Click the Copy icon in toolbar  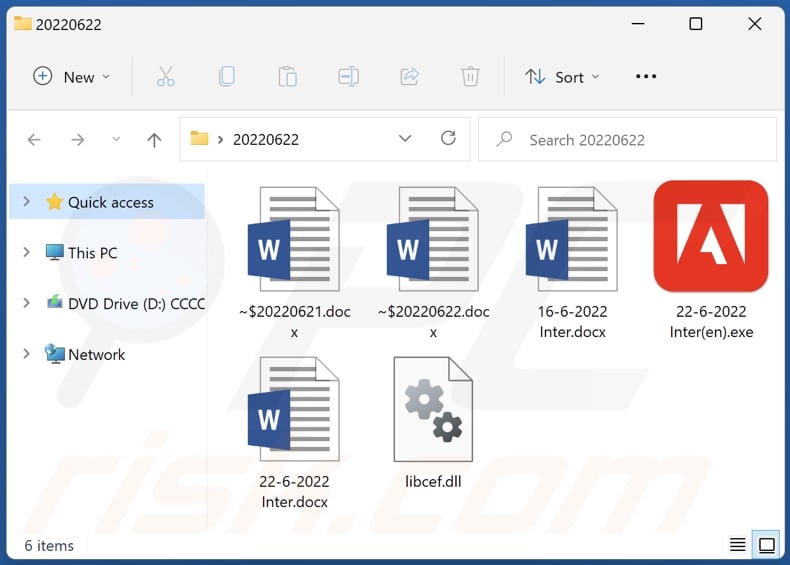tap(227, 77)
